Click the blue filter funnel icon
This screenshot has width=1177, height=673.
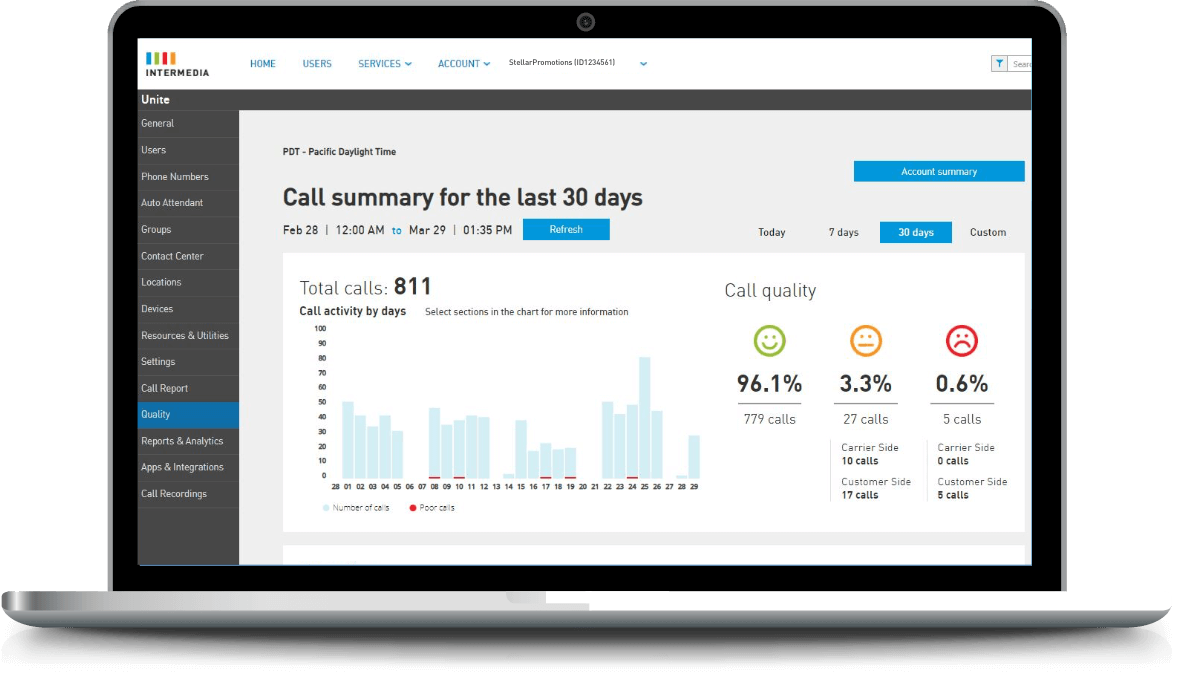[999, 62]
